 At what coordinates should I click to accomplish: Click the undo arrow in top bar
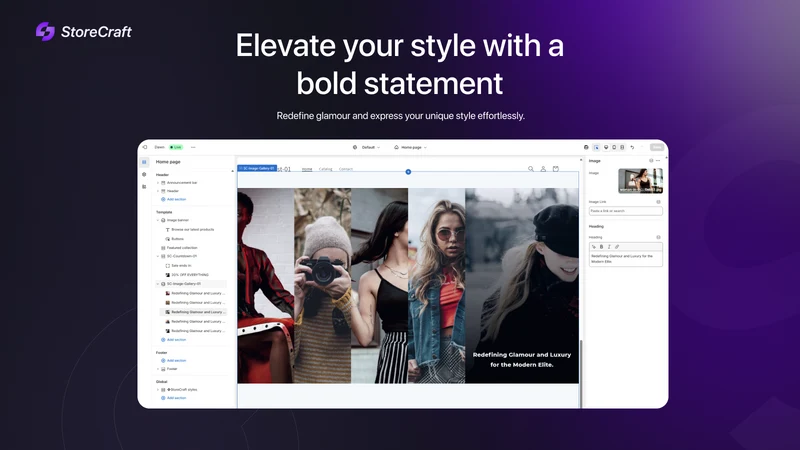(632, 147)
